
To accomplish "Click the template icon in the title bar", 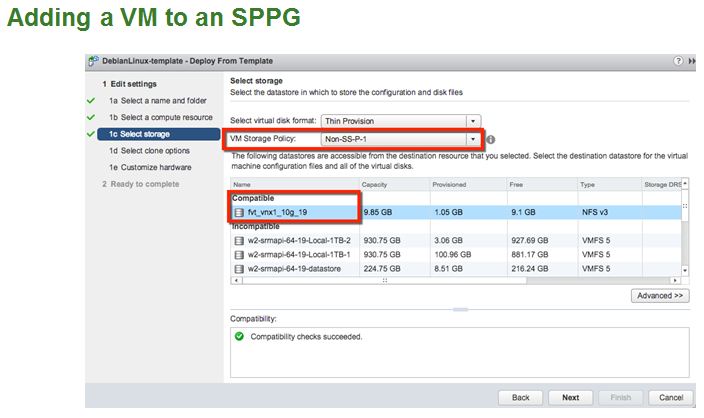I will (93, 61).
